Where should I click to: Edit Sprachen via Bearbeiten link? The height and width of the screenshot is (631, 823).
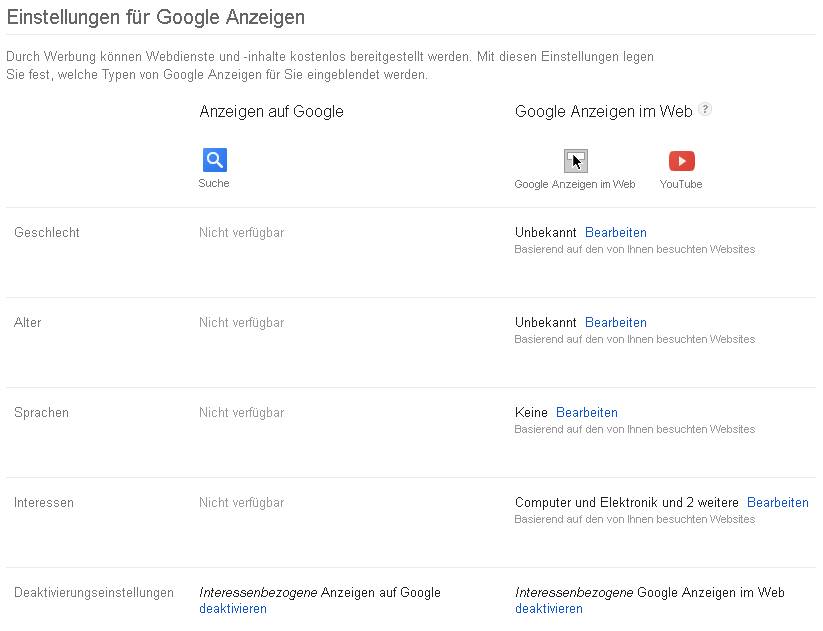(x=587, y=413)
